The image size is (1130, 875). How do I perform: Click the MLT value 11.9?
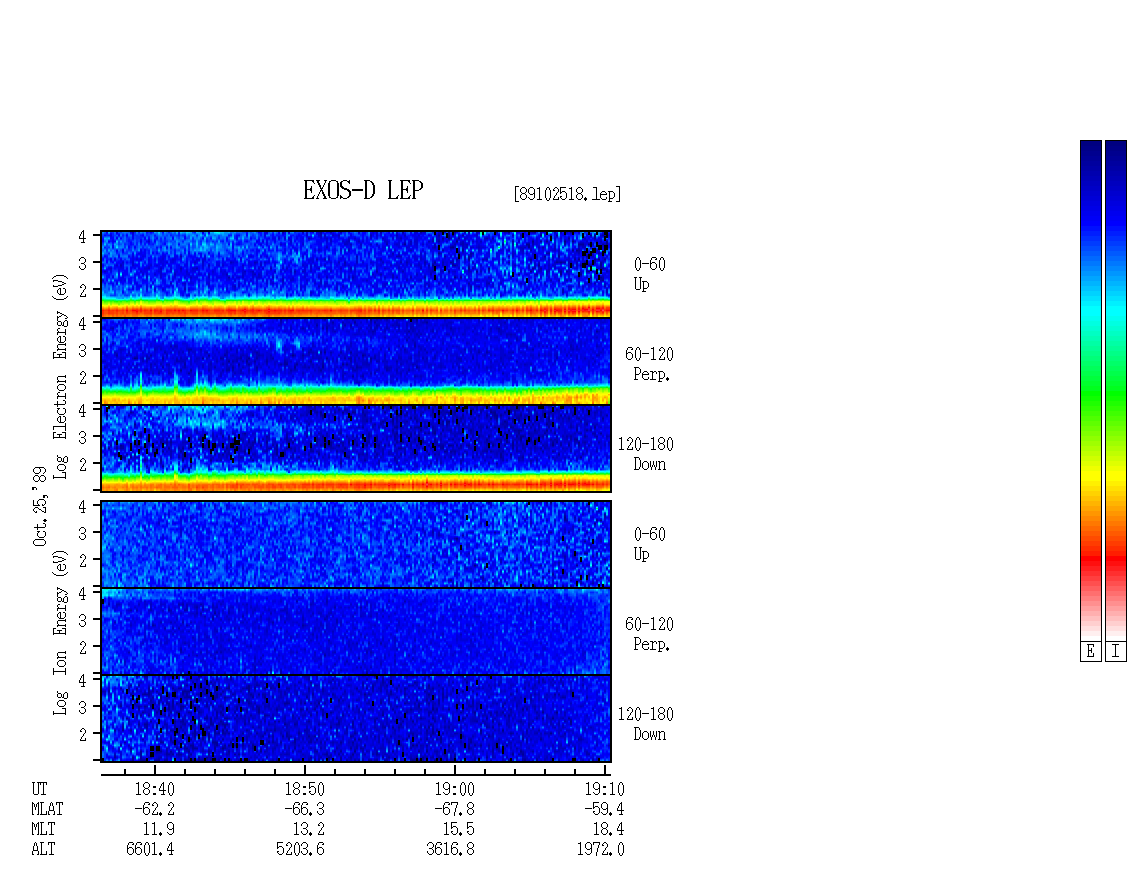click(159, 830)
